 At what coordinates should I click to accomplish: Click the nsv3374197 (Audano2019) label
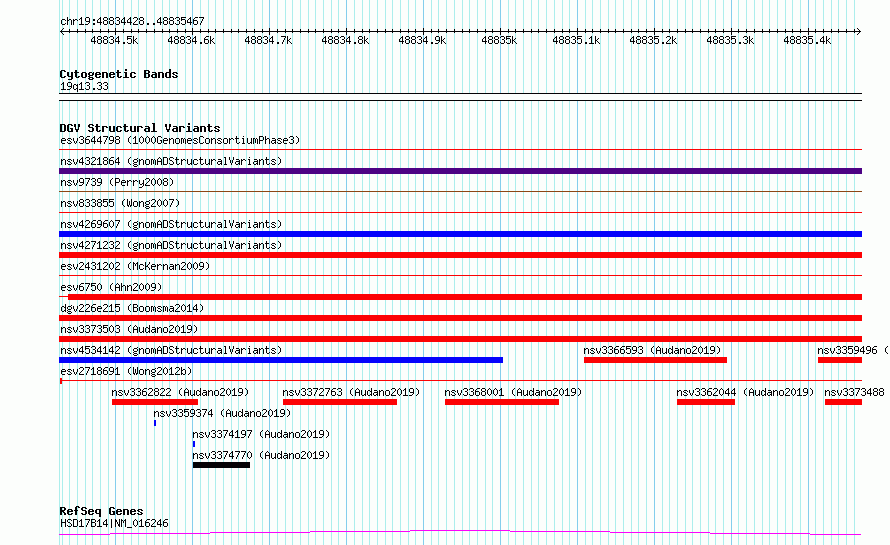click(x=261, y=434)
